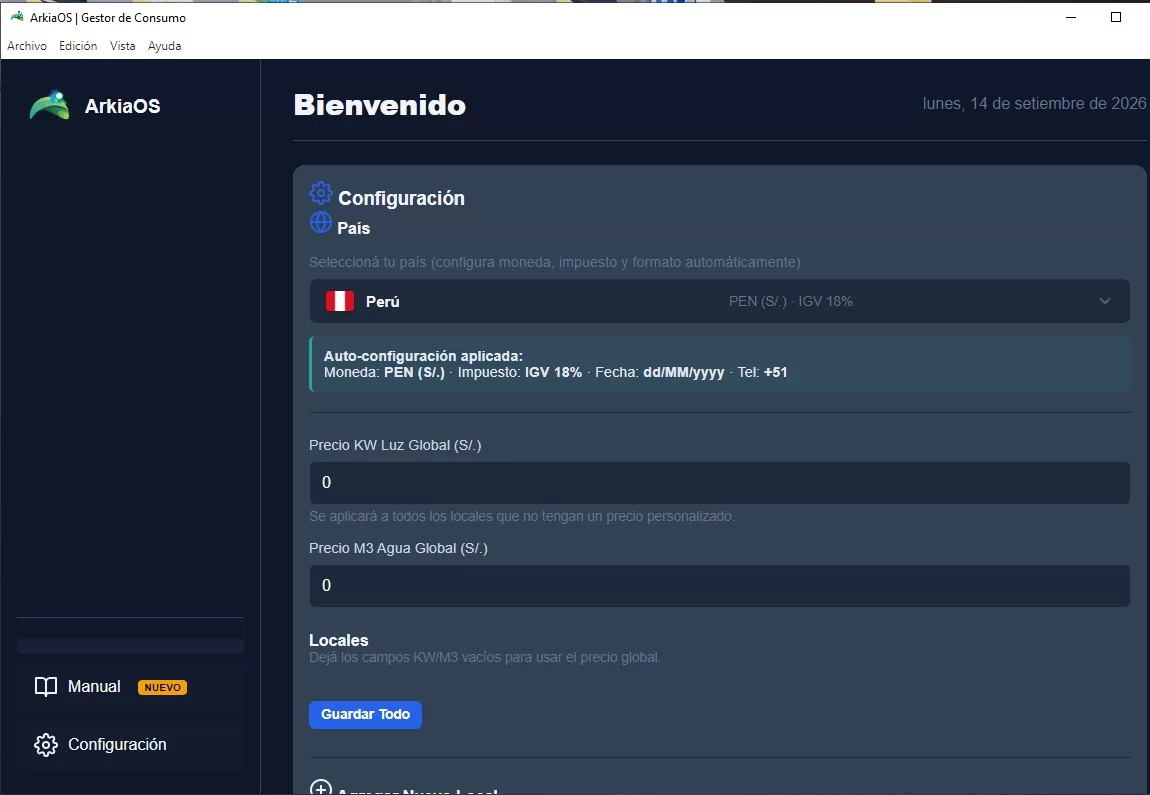Screen dimensions: 1150x795
Task: Click the NUEVO badge beside Manual
Action: (162, 687)
